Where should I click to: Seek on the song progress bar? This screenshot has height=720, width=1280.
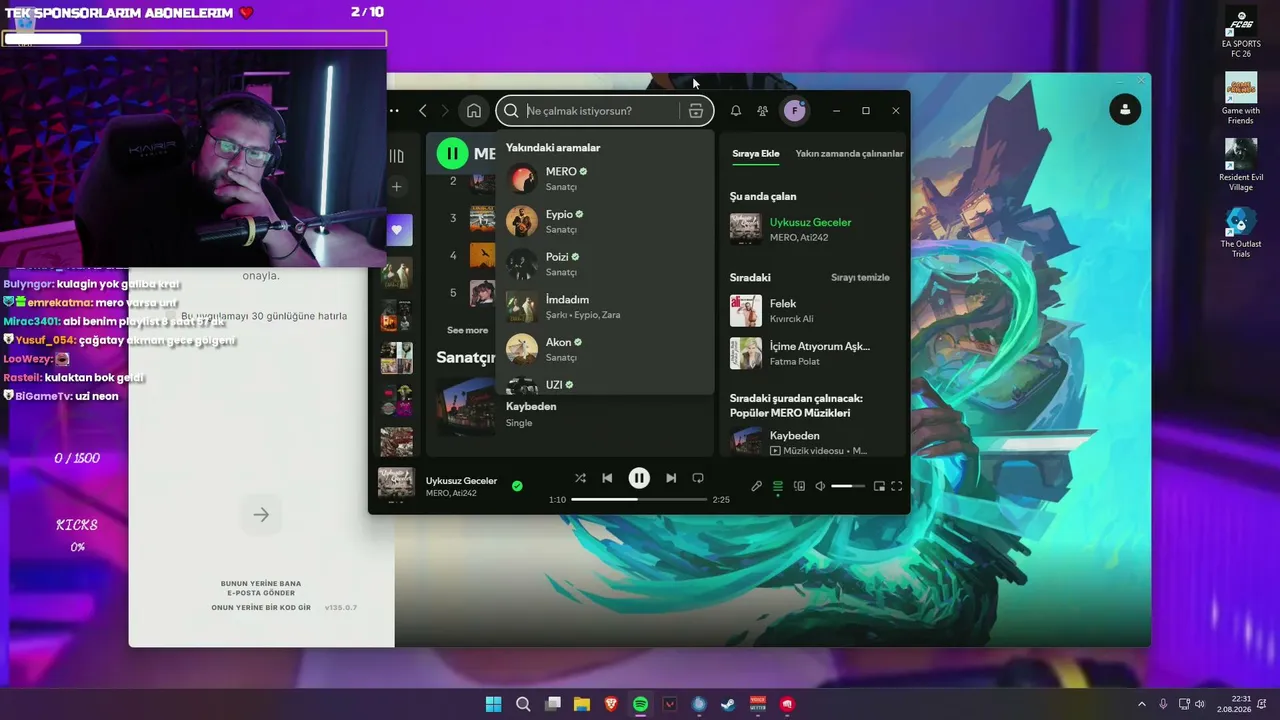[x=639, y=499]
